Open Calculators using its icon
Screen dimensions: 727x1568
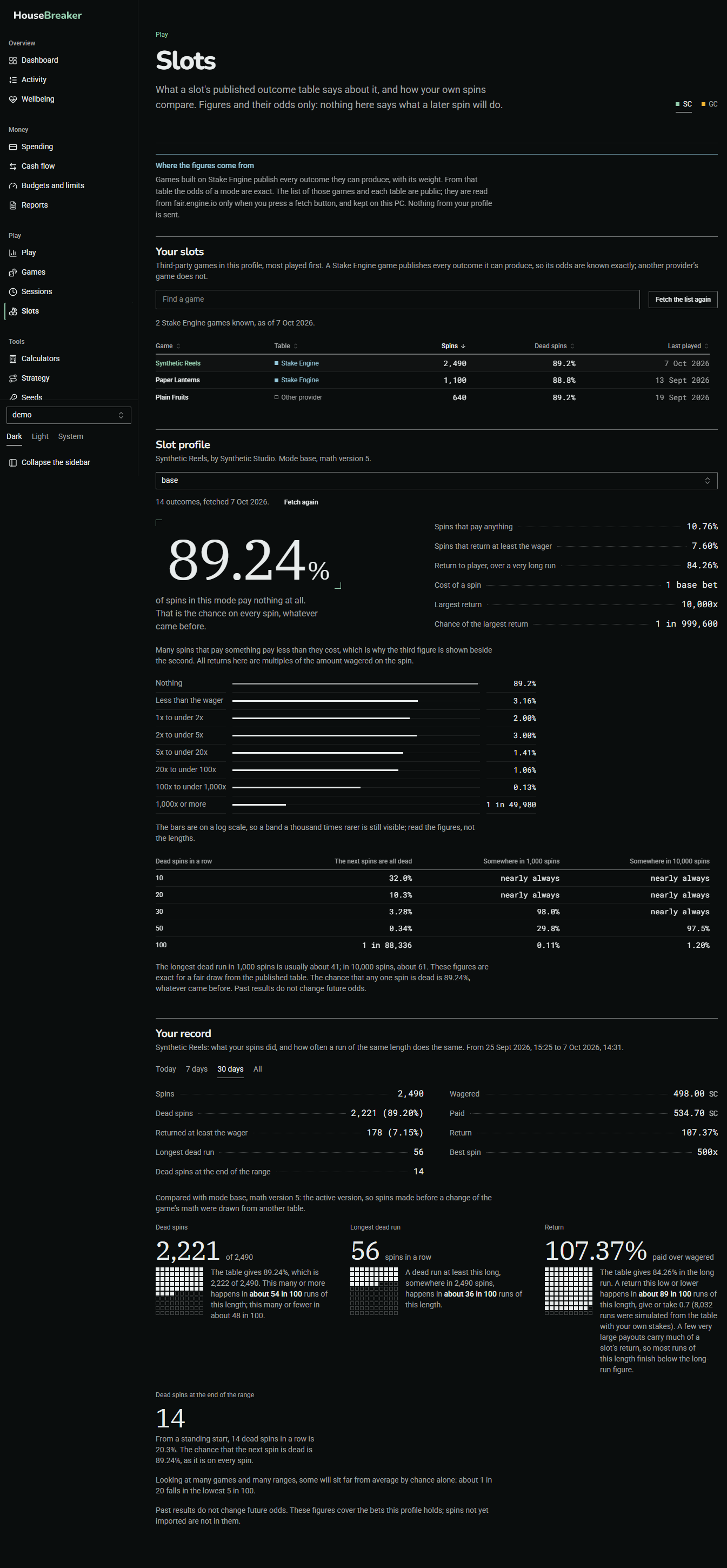point(13,358)
